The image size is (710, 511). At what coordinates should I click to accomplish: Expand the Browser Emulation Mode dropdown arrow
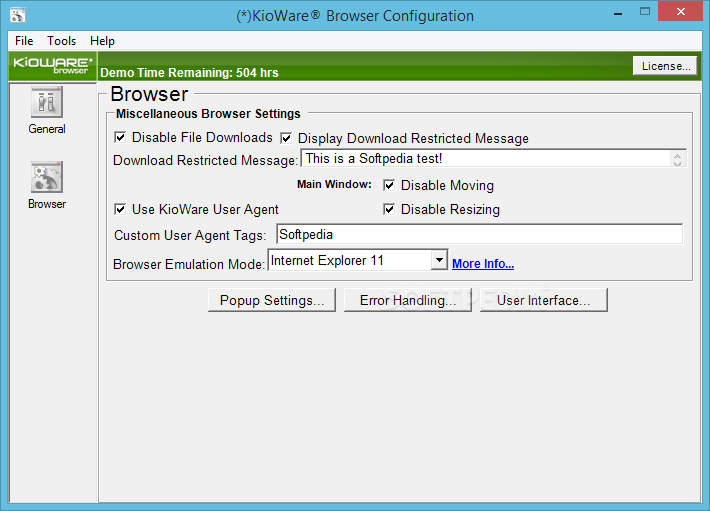click(x=439, y=260)
